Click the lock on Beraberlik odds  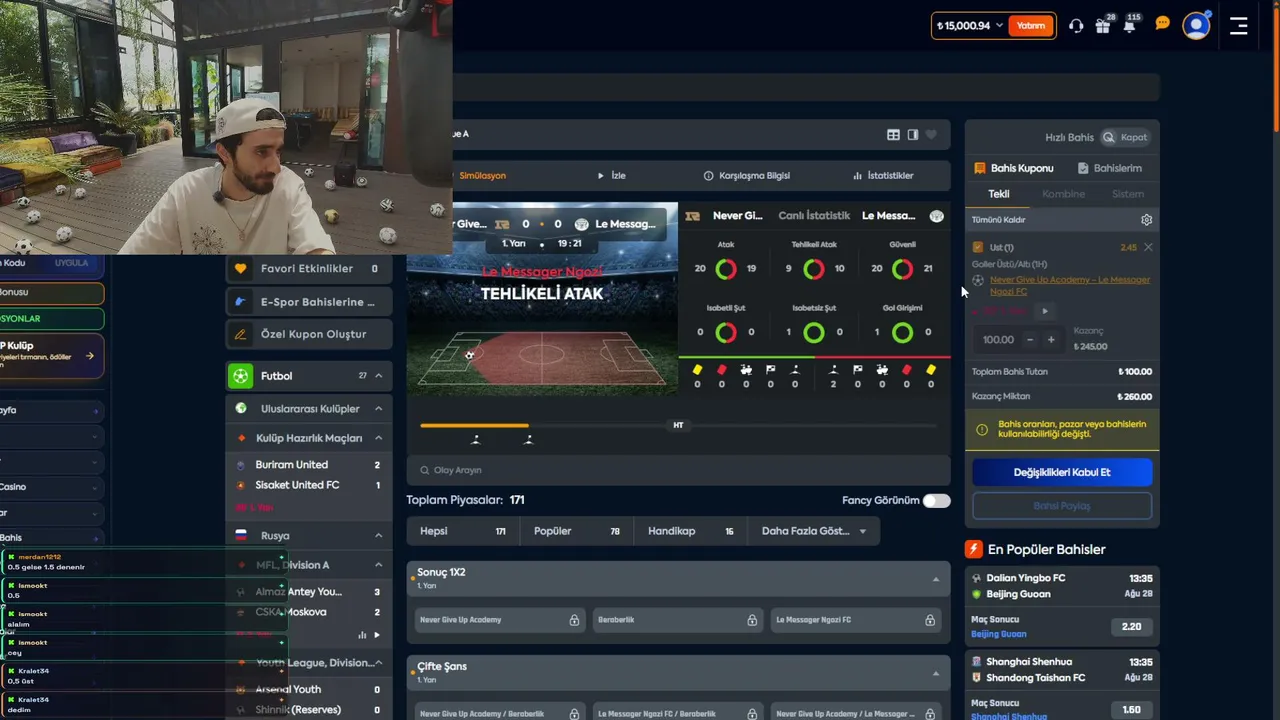752,620
